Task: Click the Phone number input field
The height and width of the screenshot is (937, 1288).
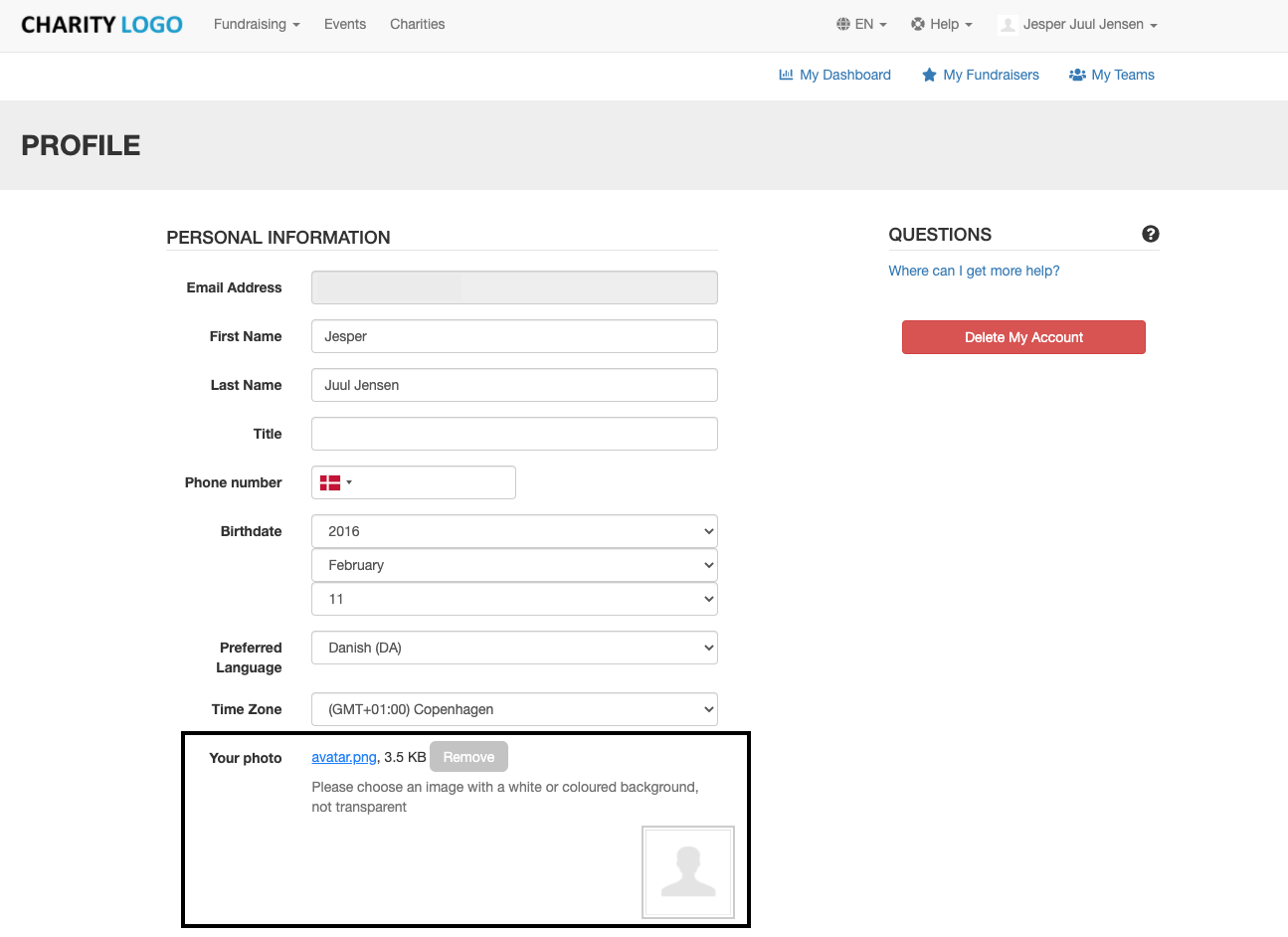Action: pyautogui.click(x=414, y=482)
